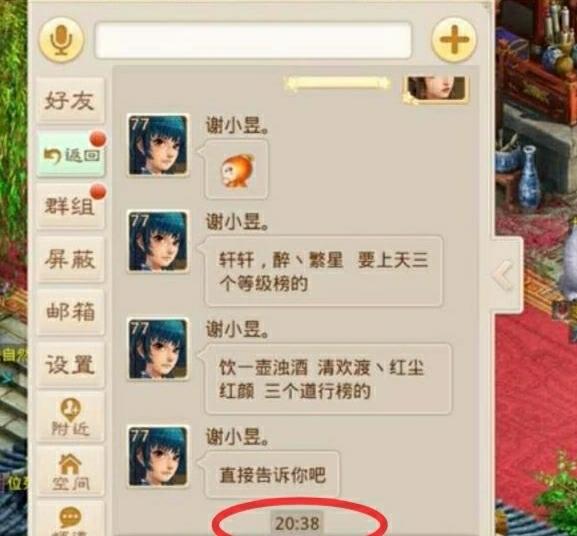Click the red notification dot on 返回
577x536 pixels.
click(x=98, y=139)
